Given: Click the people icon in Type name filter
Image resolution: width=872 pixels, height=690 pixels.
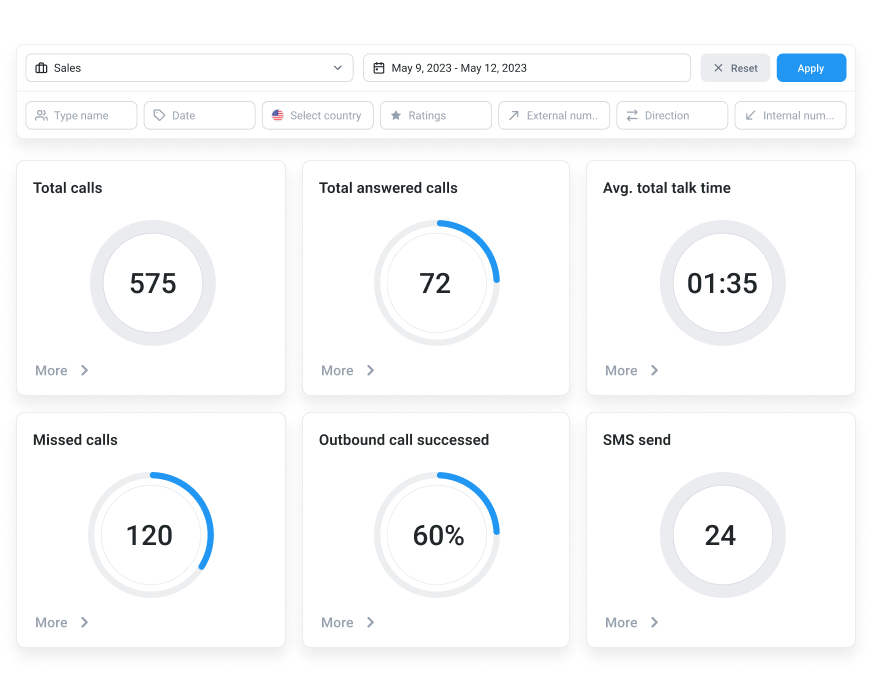Looking at the screenshot, I should click(x=41, y=116).
